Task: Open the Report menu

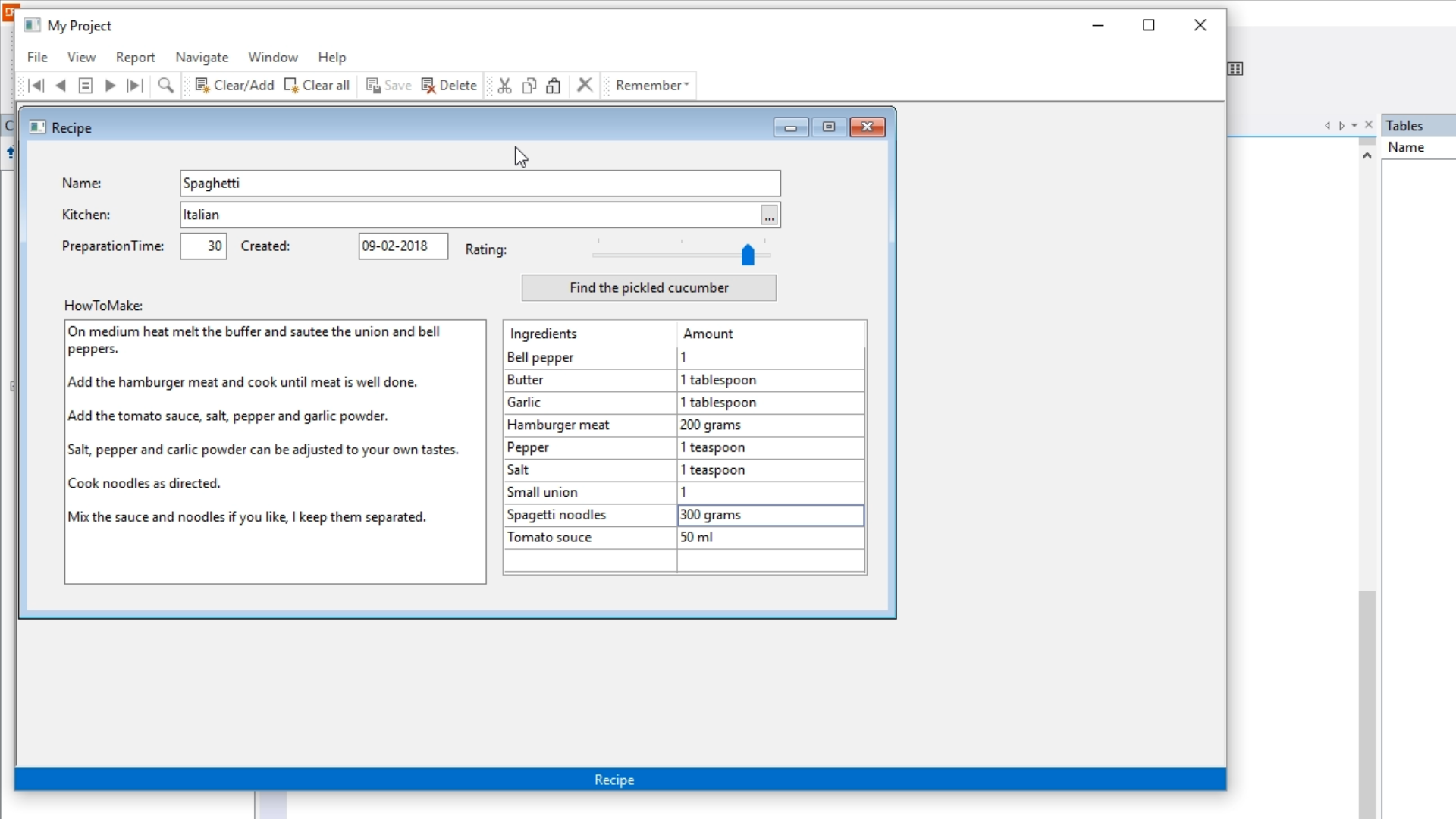Action: [135, 58]
